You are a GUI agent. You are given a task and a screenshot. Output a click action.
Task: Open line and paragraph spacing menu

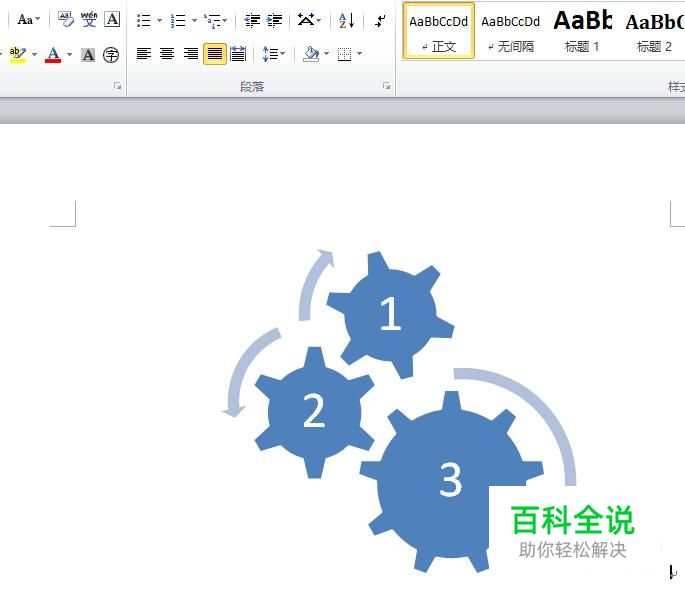point(273,54)
